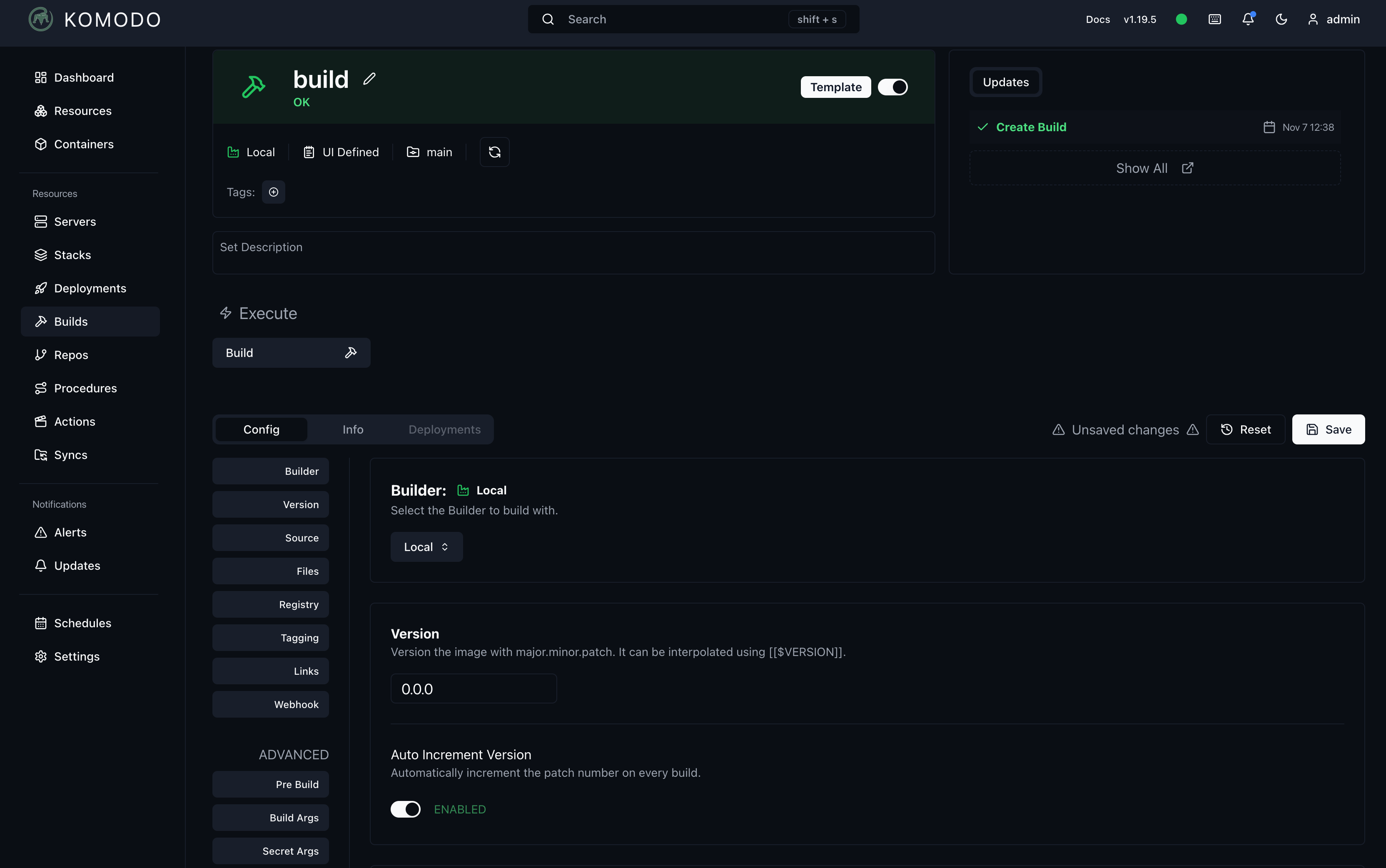Open the Local builder dropdown
Screen dimensions: 1386x868
pyautogui.click(x=426, y=547)
